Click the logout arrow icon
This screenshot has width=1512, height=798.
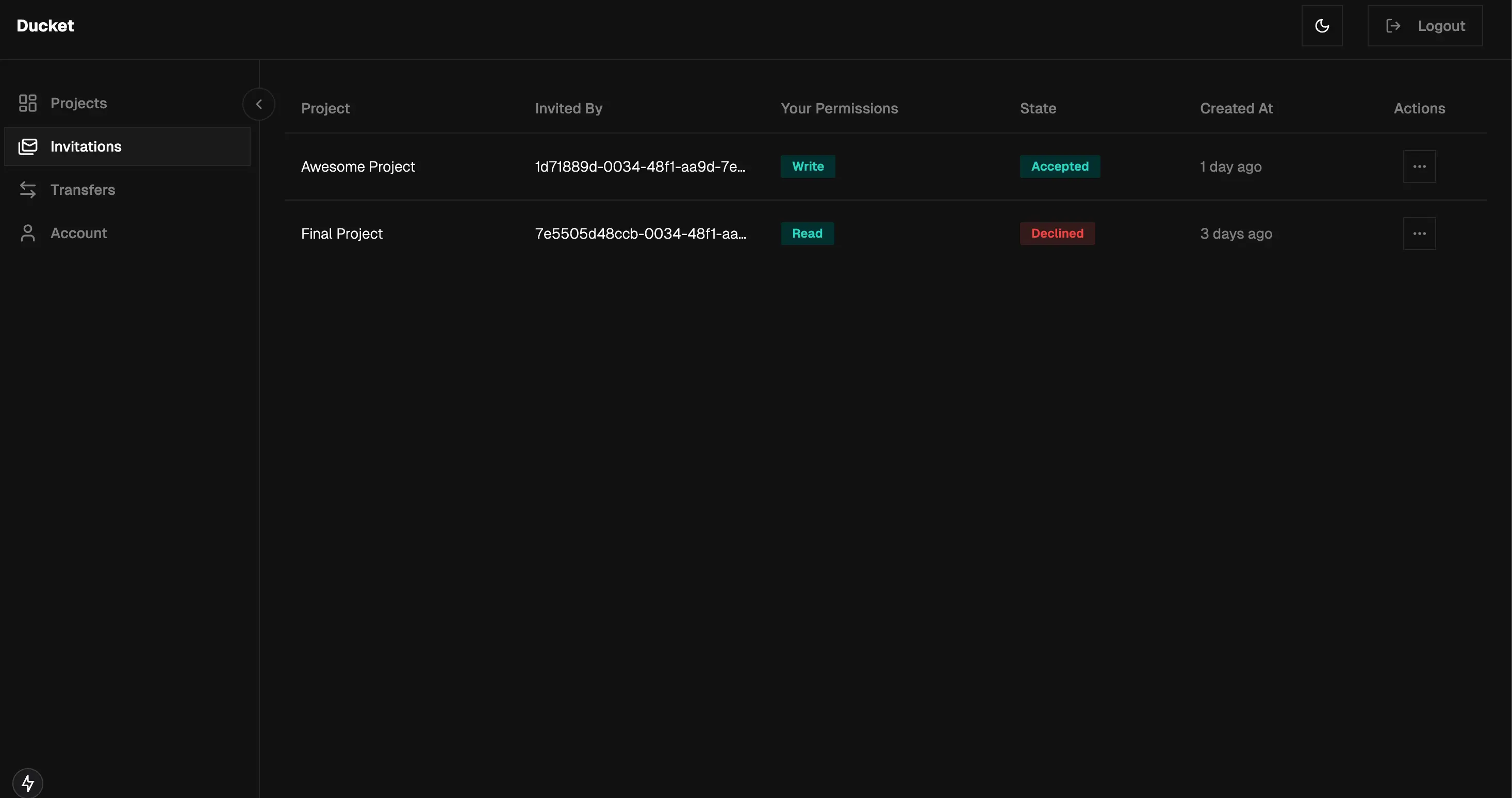[1393, 26]
